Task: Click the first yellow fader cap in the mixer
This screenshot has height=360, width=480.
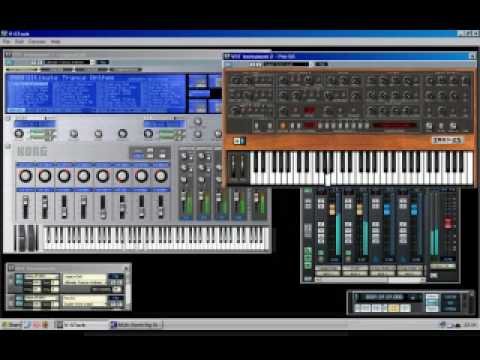Action: [x=332, y=209]
